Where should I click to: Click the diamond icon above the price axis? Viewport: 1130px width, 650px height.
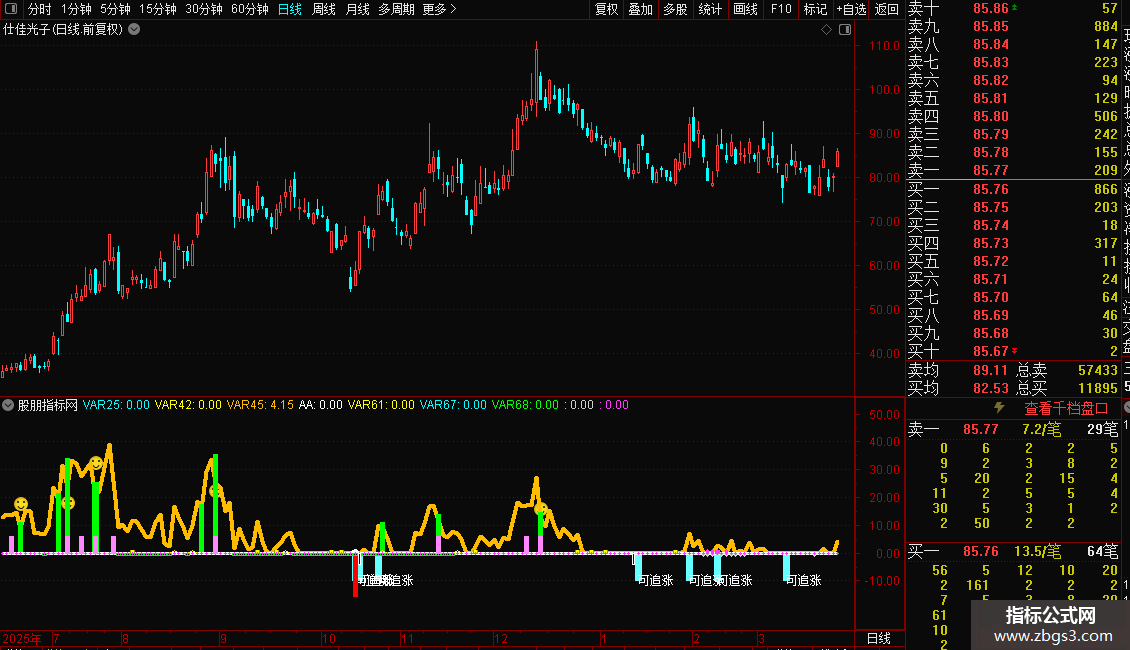(x=827, y=30)
